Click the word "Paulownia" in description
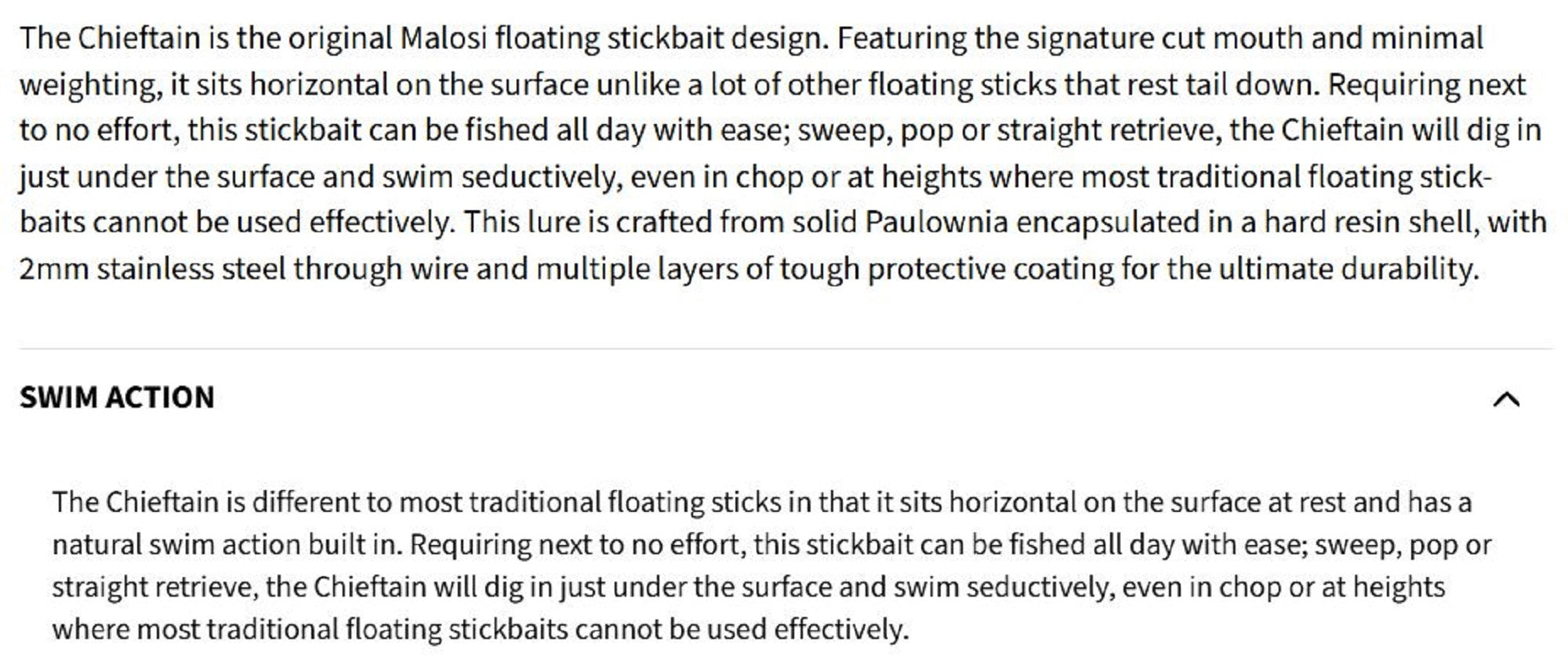 click(x=936, y=223)
